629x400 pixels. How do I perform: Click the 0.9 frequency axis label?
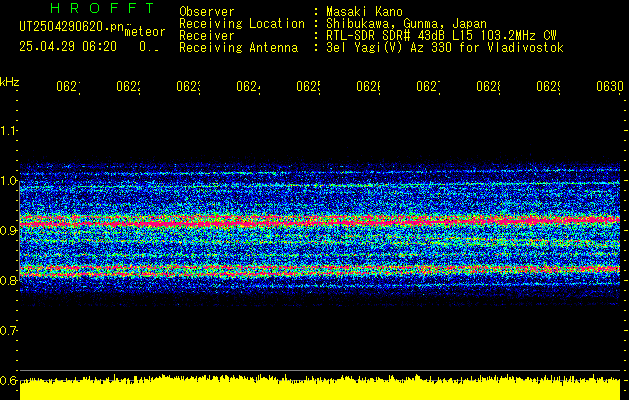coord(8,231)
